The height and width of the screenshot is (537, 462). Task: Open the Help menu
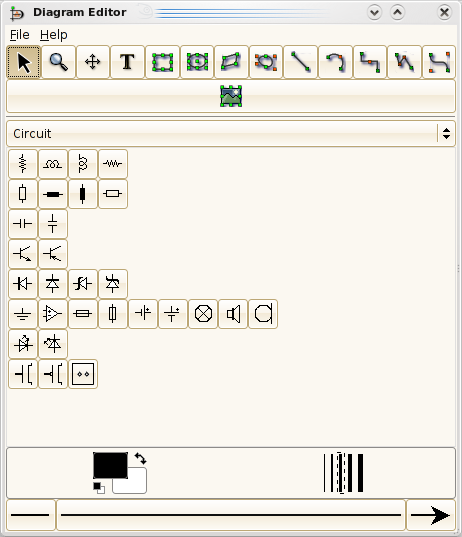pyautogui.click(x=53, y=35)
